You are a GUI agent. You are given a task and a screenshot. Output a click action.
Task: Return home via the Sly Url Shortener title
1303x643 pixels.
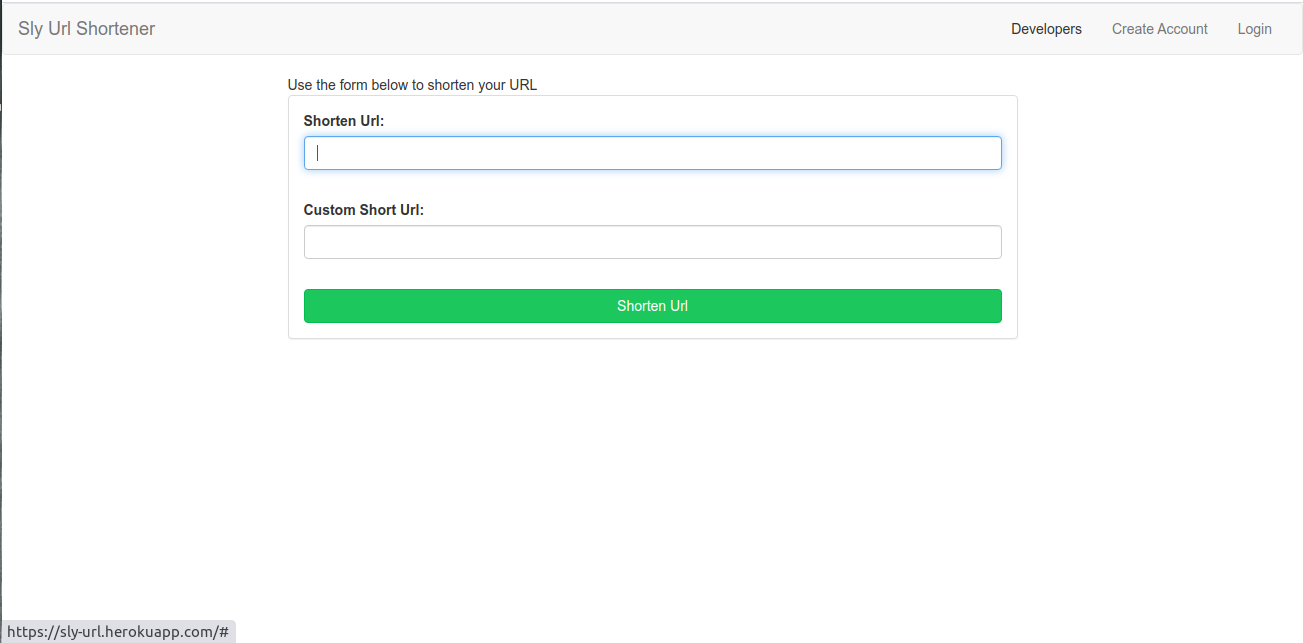87,29
